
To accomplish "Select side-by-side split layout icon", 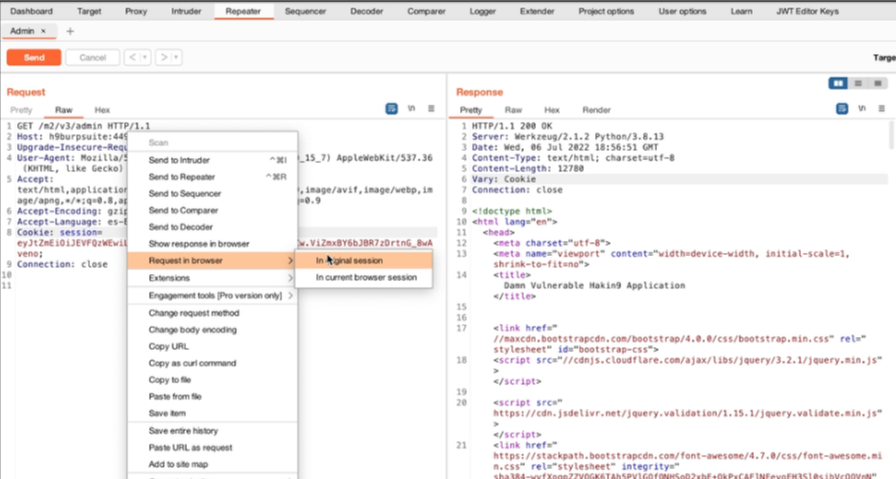I will [x=838, y=83].
